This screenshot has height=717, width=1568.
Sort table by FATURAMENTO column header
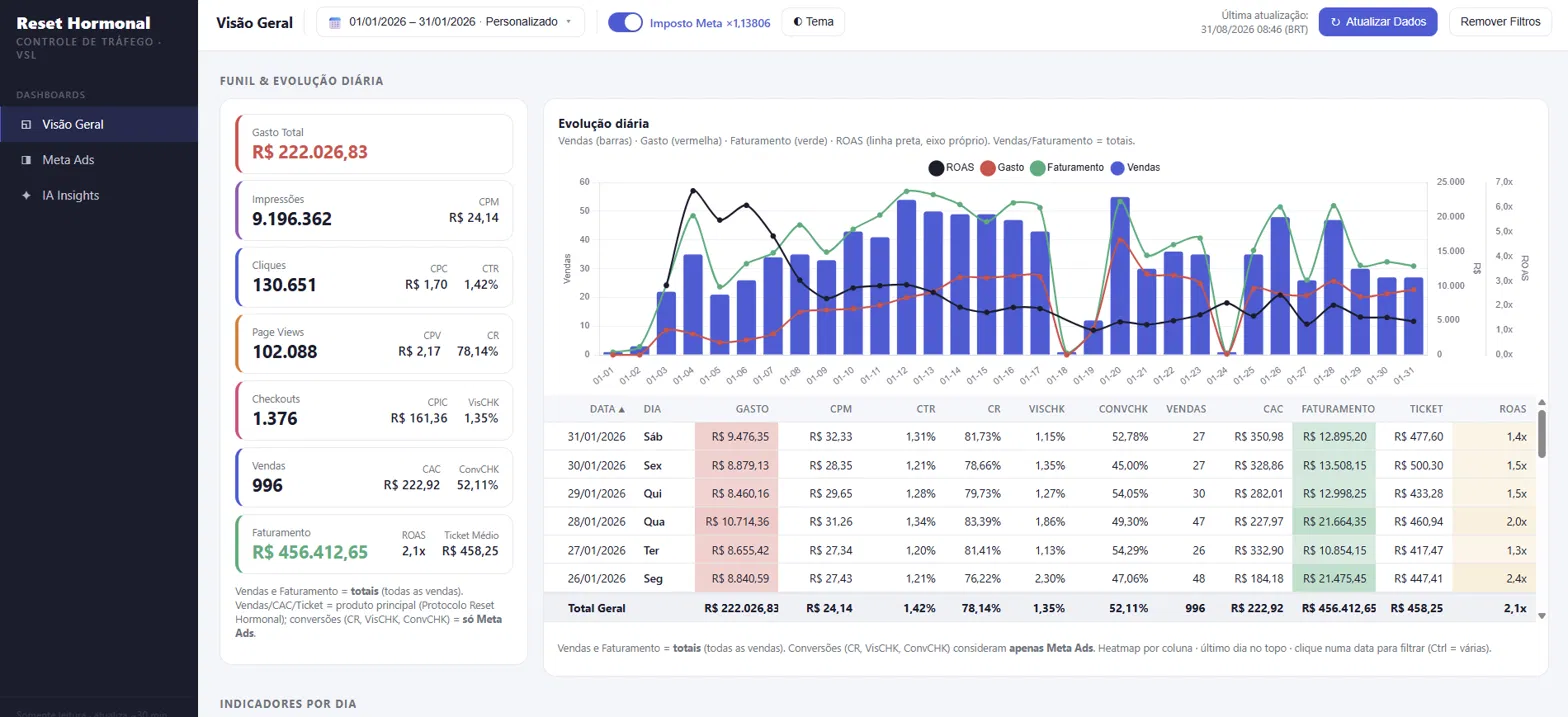point(1338,409)
